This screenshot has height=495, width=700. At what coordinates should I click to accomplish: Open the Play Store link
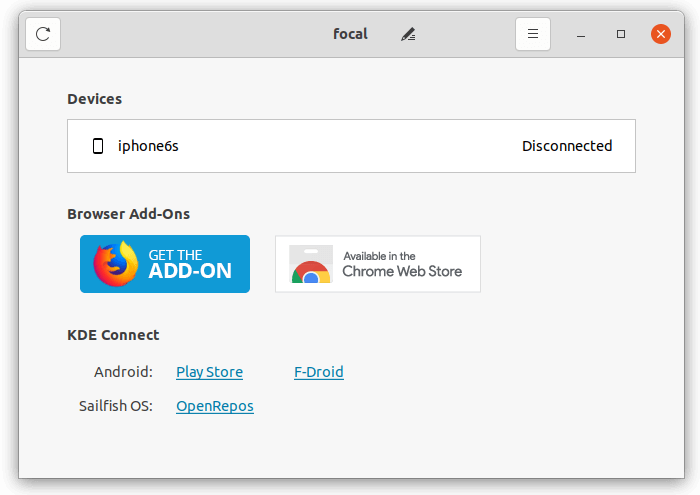click(209, 372)
